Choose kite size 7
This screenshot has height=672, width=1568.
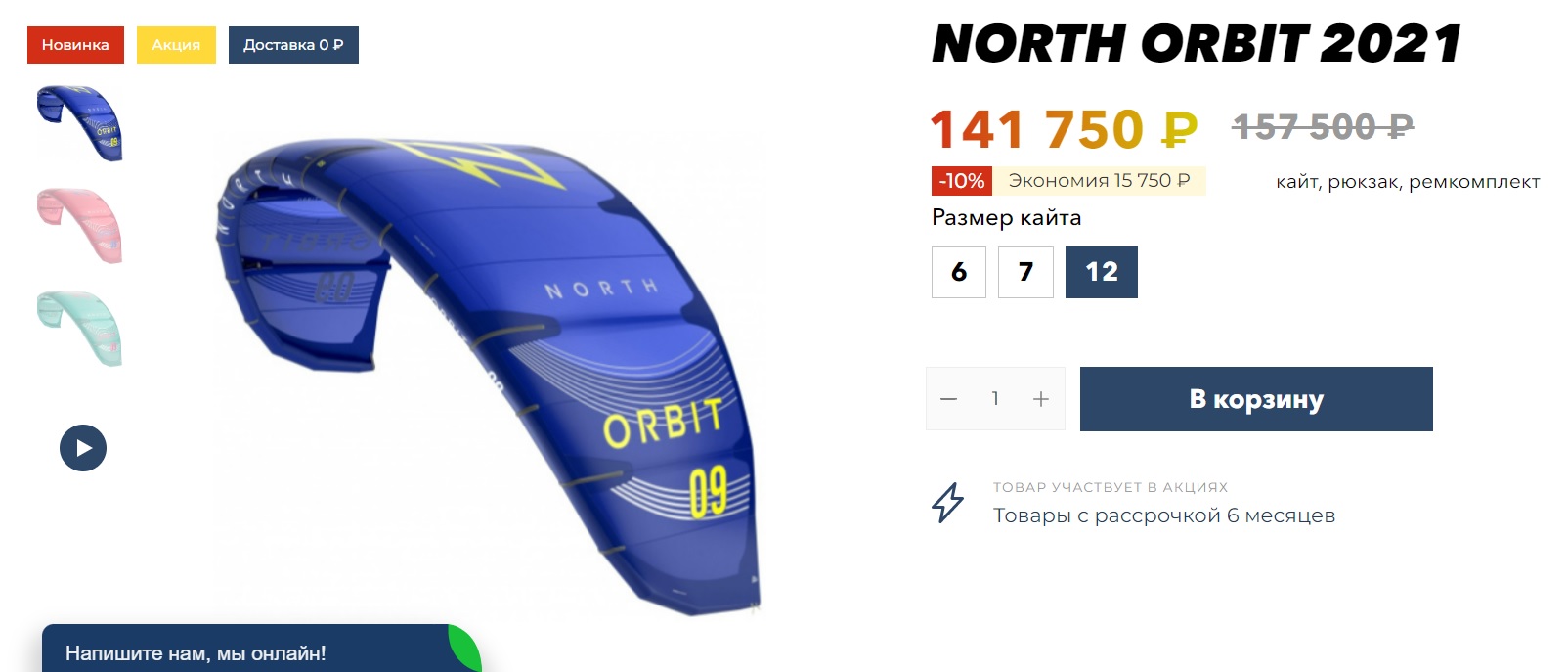[x=1025, y=272]
